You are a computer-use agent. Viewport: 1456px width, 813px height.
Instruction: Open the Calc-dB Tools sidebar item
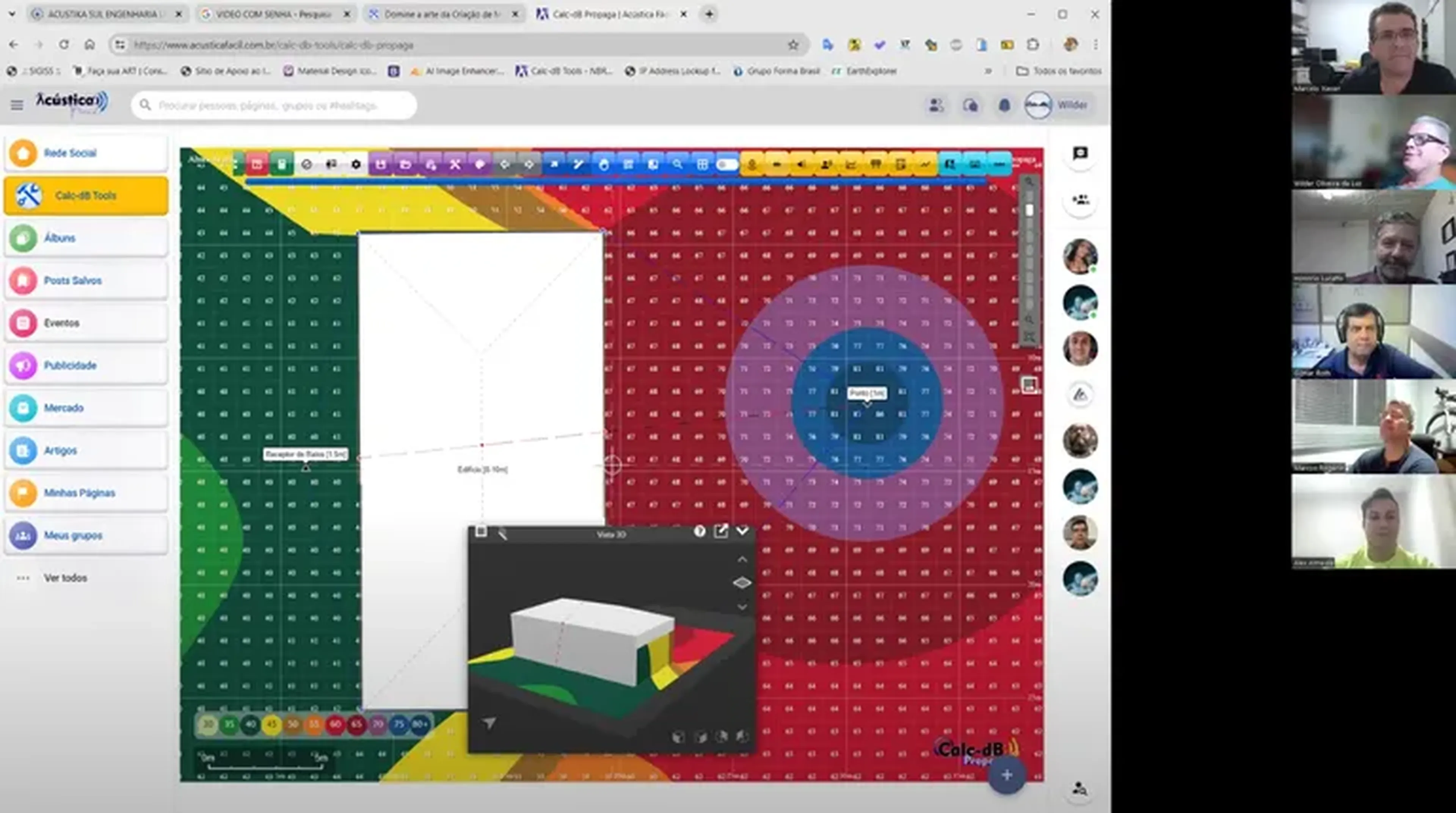(86, 196)
